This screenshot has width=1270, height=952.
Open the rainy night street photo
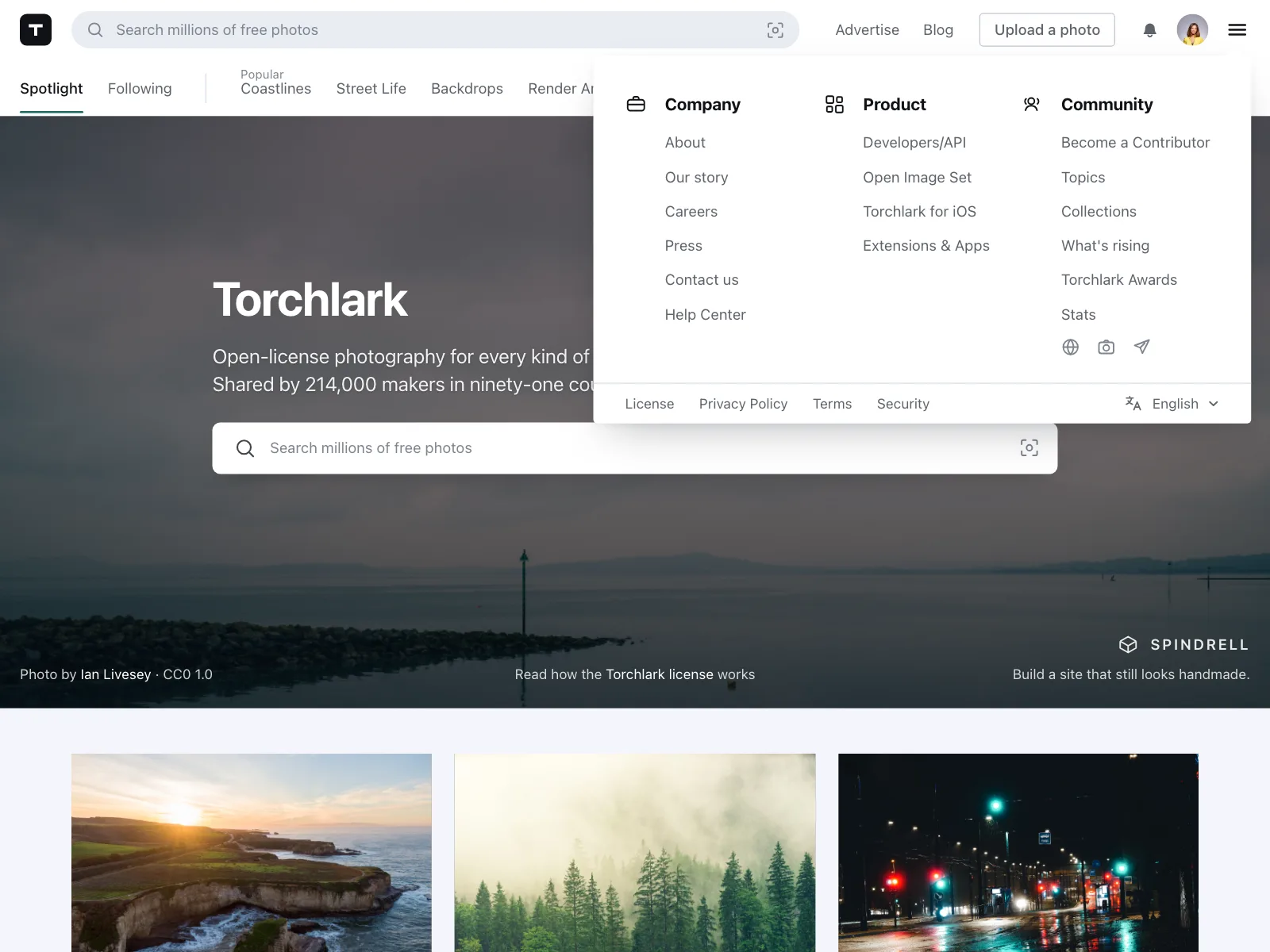(x=1018, y=853)
